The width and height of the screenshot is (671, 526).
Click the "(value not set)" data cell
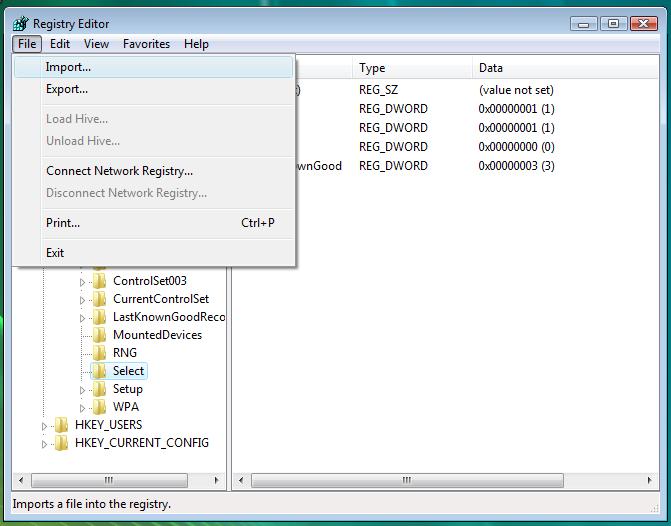coord(516,89)
